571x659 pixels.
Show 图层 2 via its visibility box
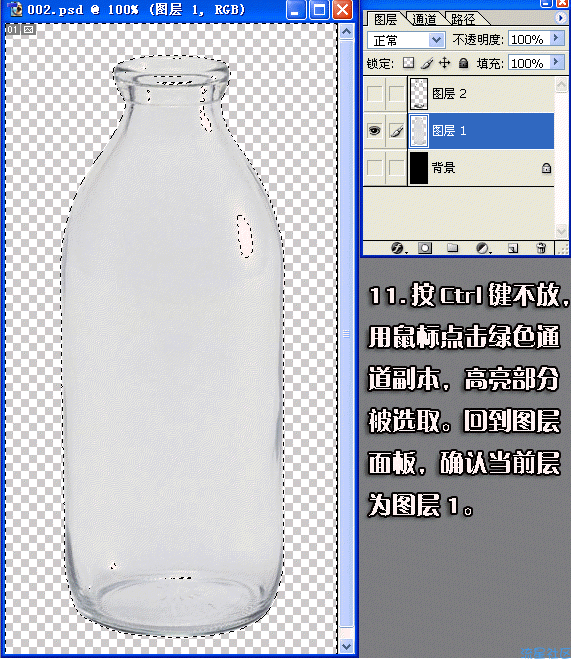374,94
